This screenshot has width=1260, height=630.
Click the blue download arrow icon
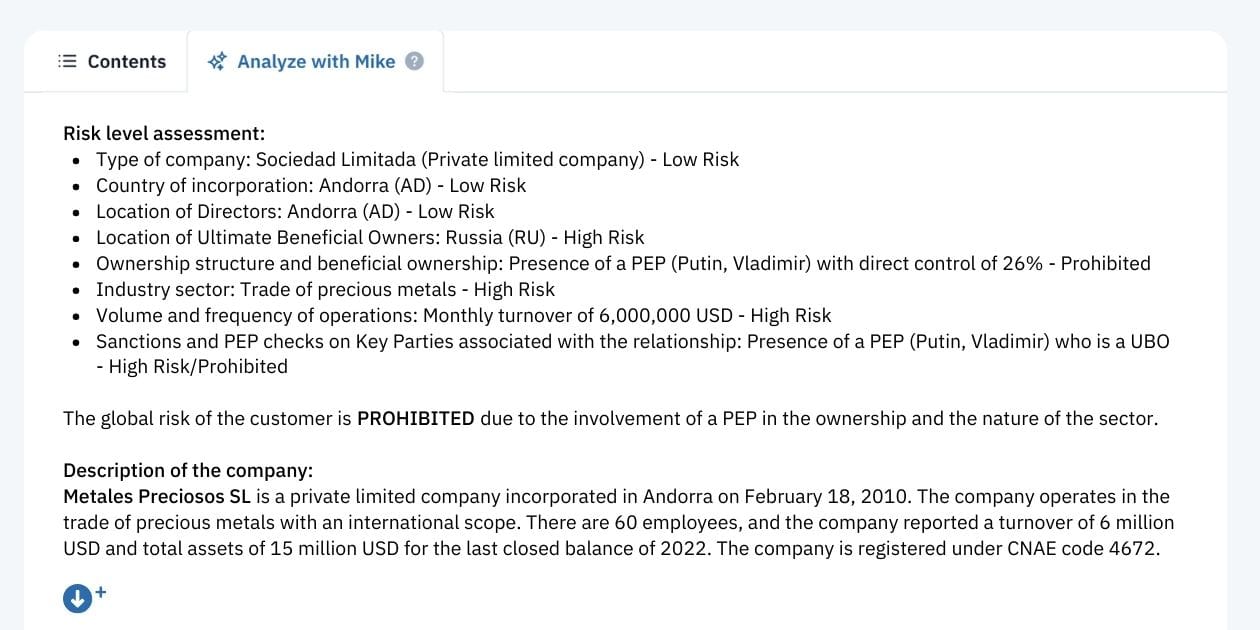pos(77,598)
